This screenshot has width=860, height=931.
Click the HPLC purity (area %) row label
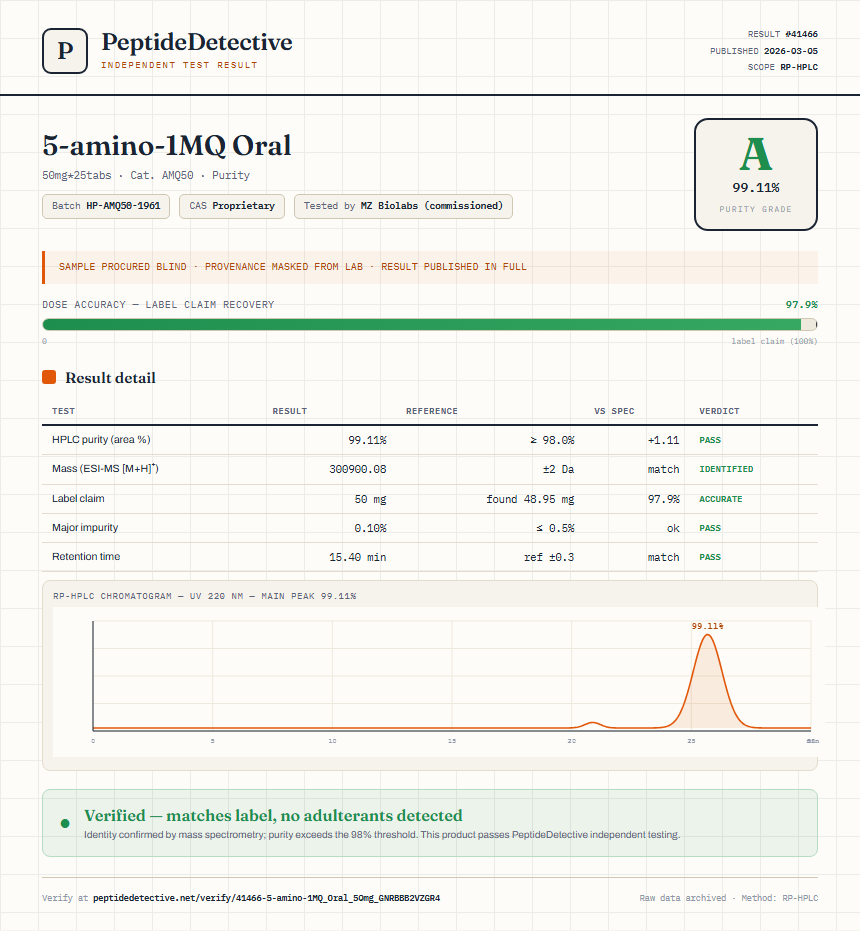click(x=101, y=439)
